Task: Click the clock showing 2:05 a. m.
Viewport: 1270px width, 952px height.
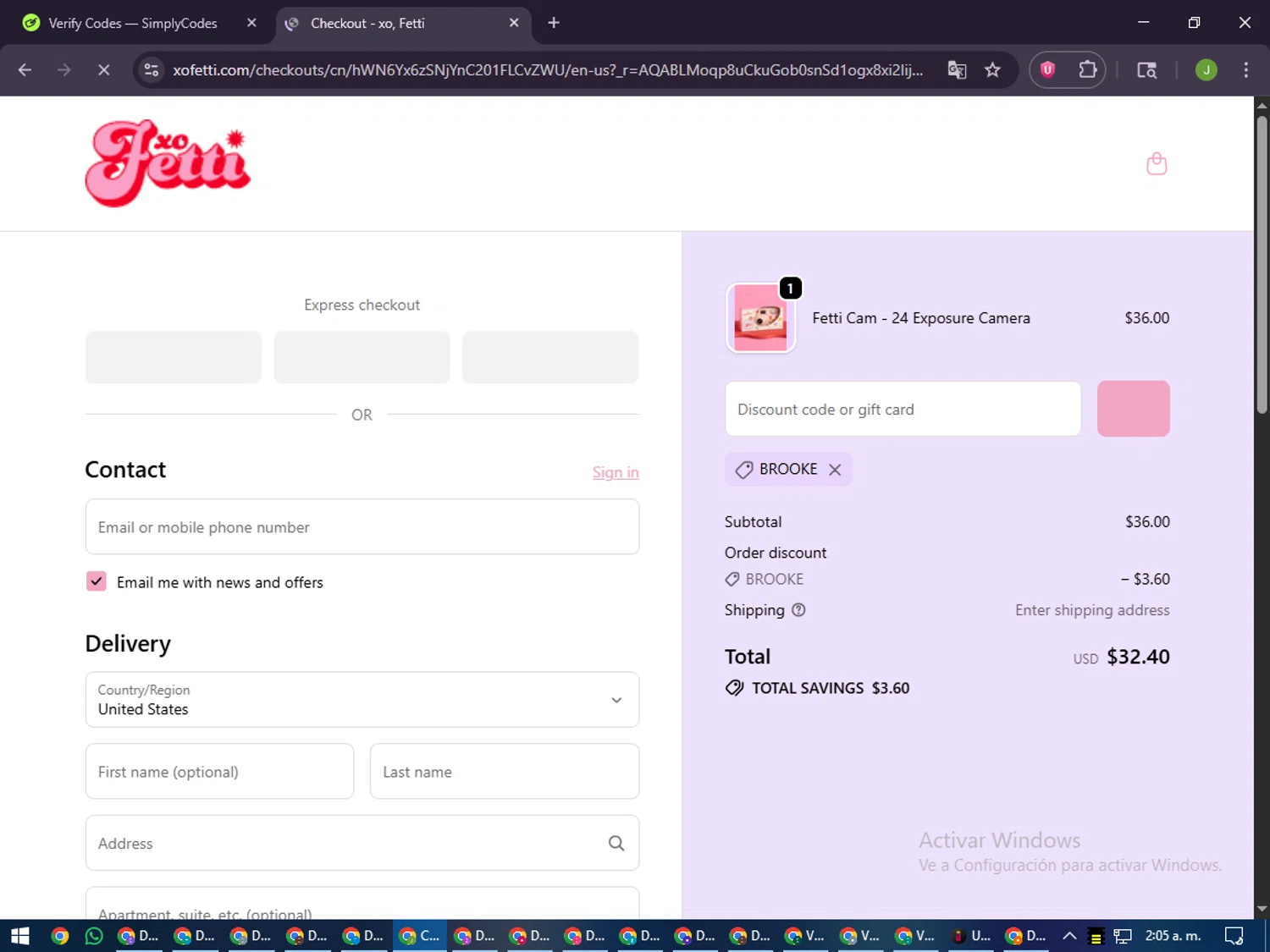Action: [x=1173, y=935]
